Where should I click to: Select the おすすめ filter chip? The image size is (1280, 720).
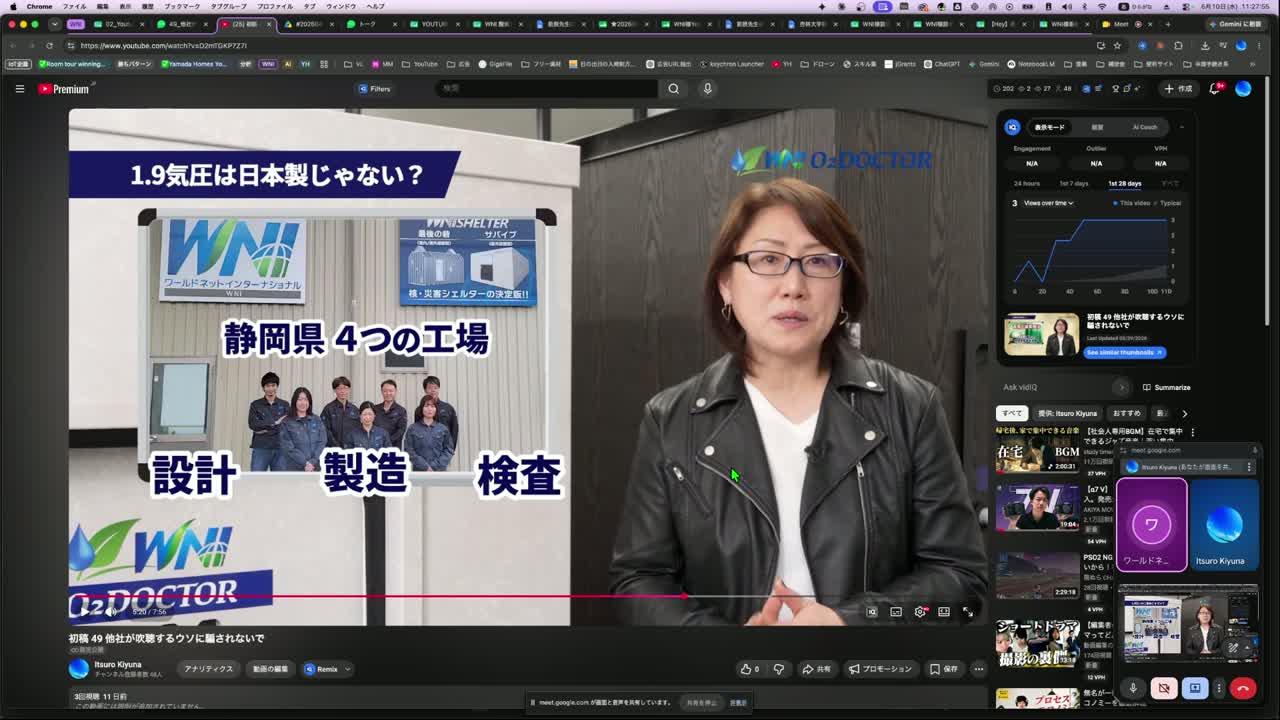click(1126, 413)
